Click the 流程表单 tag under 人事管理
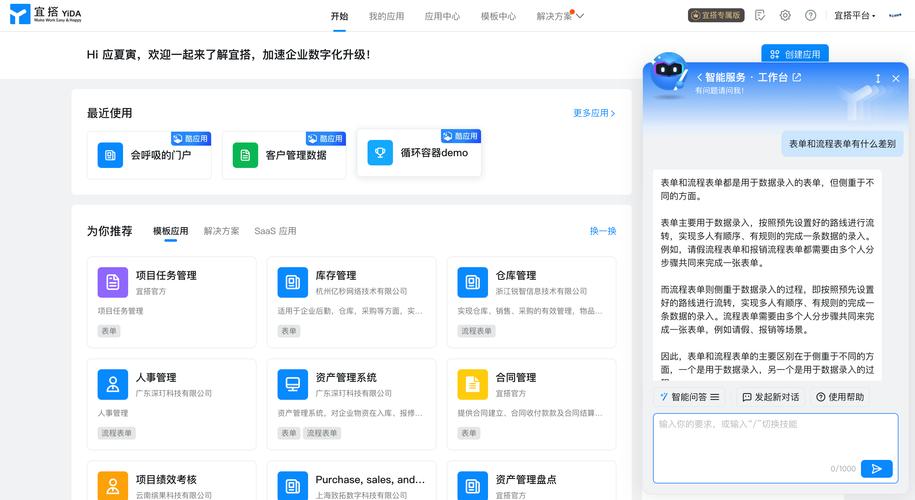Image resolution: width=915 pixels, height=500 pixels. [x=116, y=433]
